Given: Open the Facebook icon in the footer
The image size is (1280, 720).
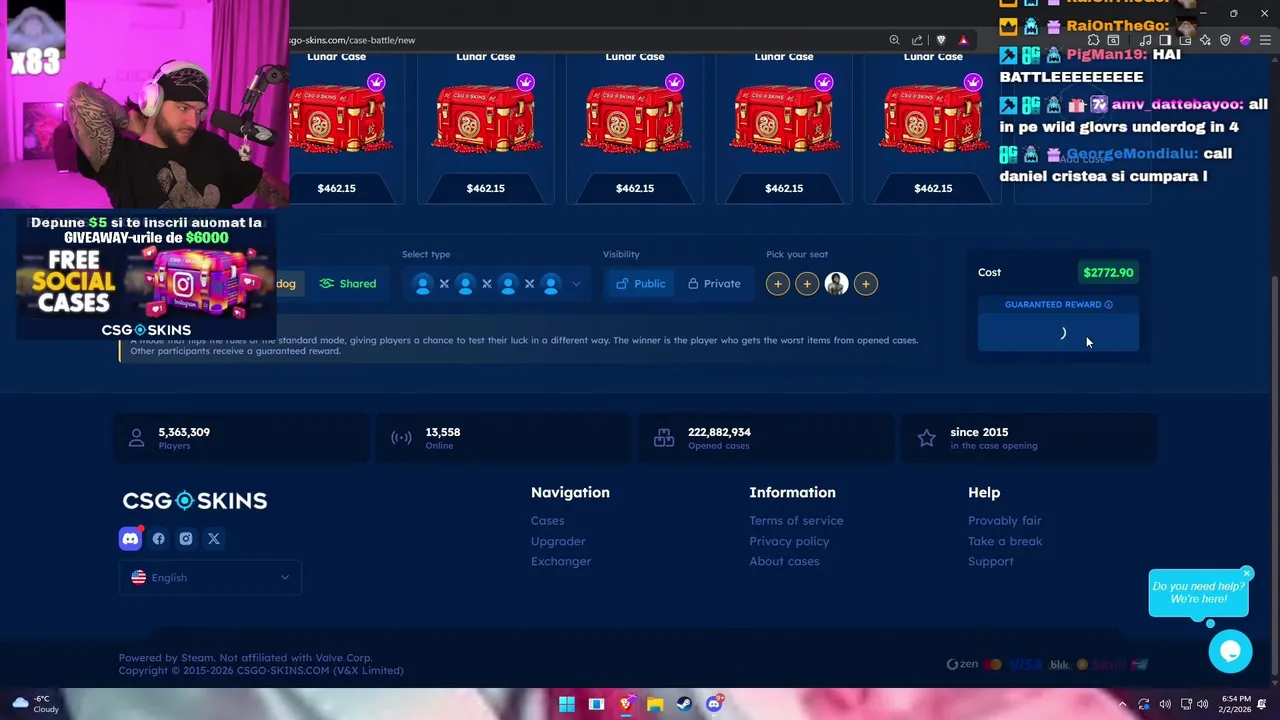Looking at the screenshot, I should pyautogui.click(x=159, y=539).
